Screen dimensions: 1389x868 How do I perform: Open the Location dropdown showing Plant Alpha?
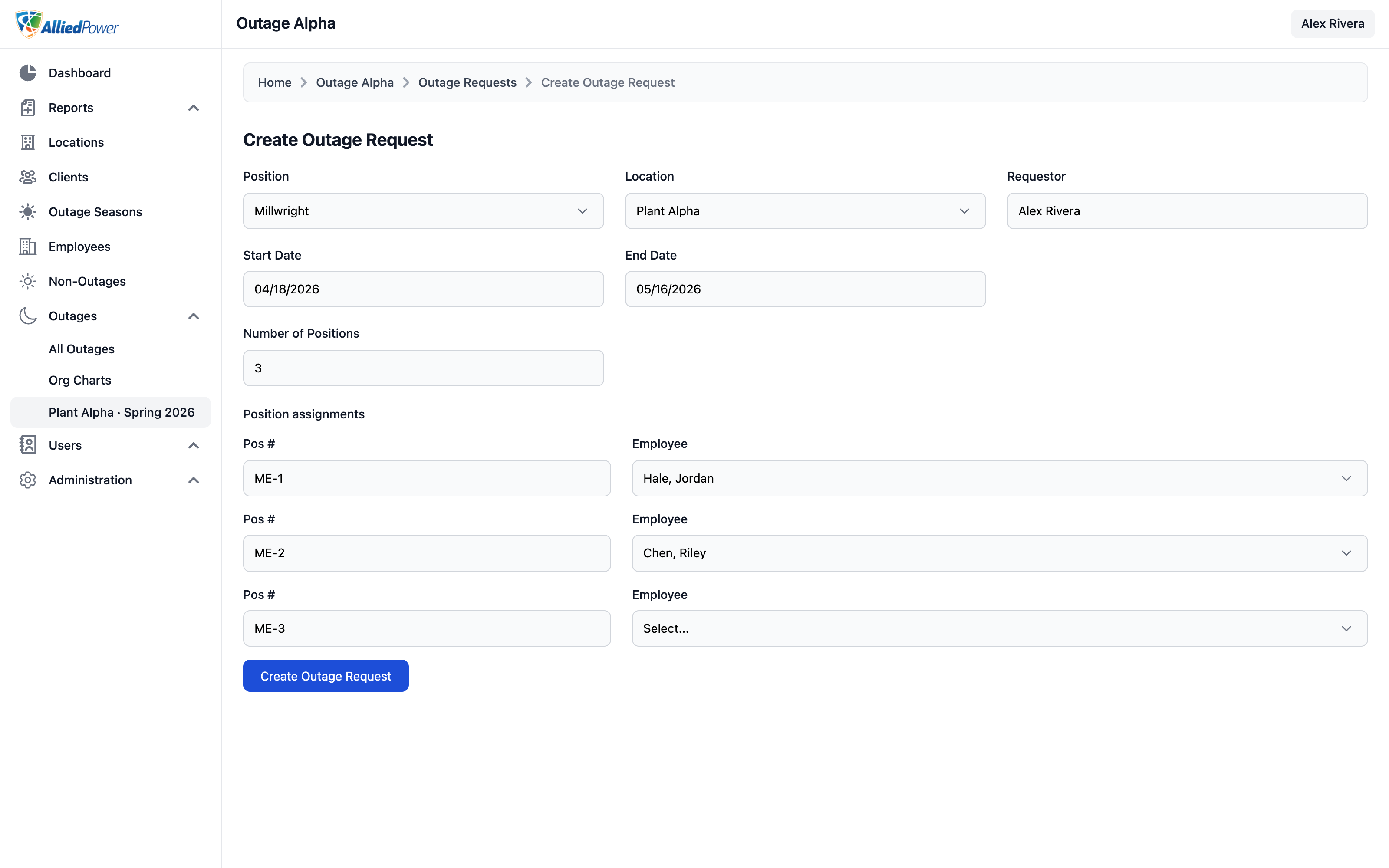[x=805, y=210]
